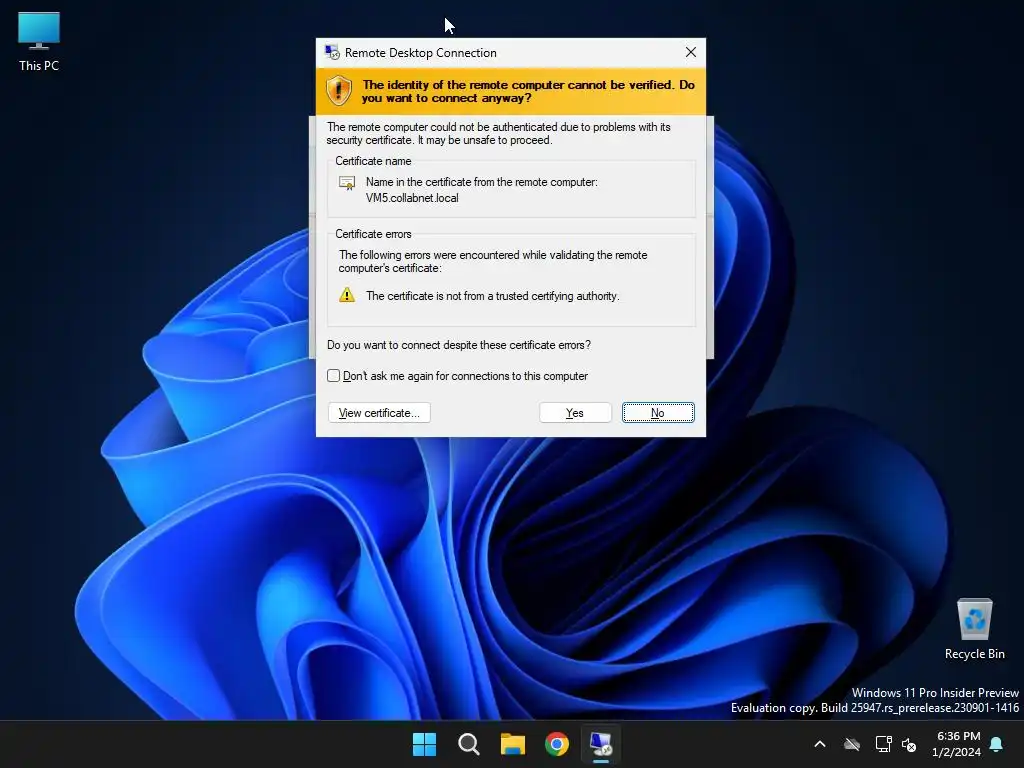Image resolution: width=1024 pixels, height=768 pixels.
Task: Click the OneDrive cloud tray icon
Action: tap(852, 744)
